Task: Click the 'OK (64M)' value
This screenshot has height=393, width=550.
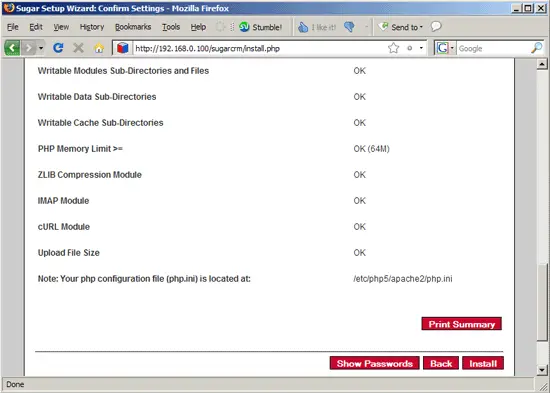Action: pyautogui.click(x=371, y=149)
